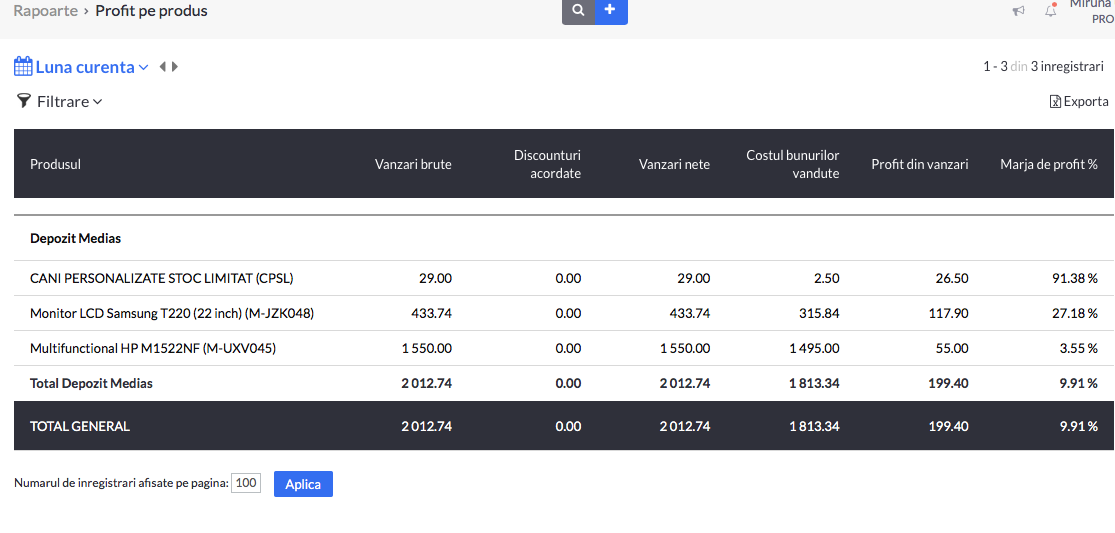This screenshot has width=1115, height=533.
Task: Go to Rapoarte in the breadcrumb
Action: point(46,11)
